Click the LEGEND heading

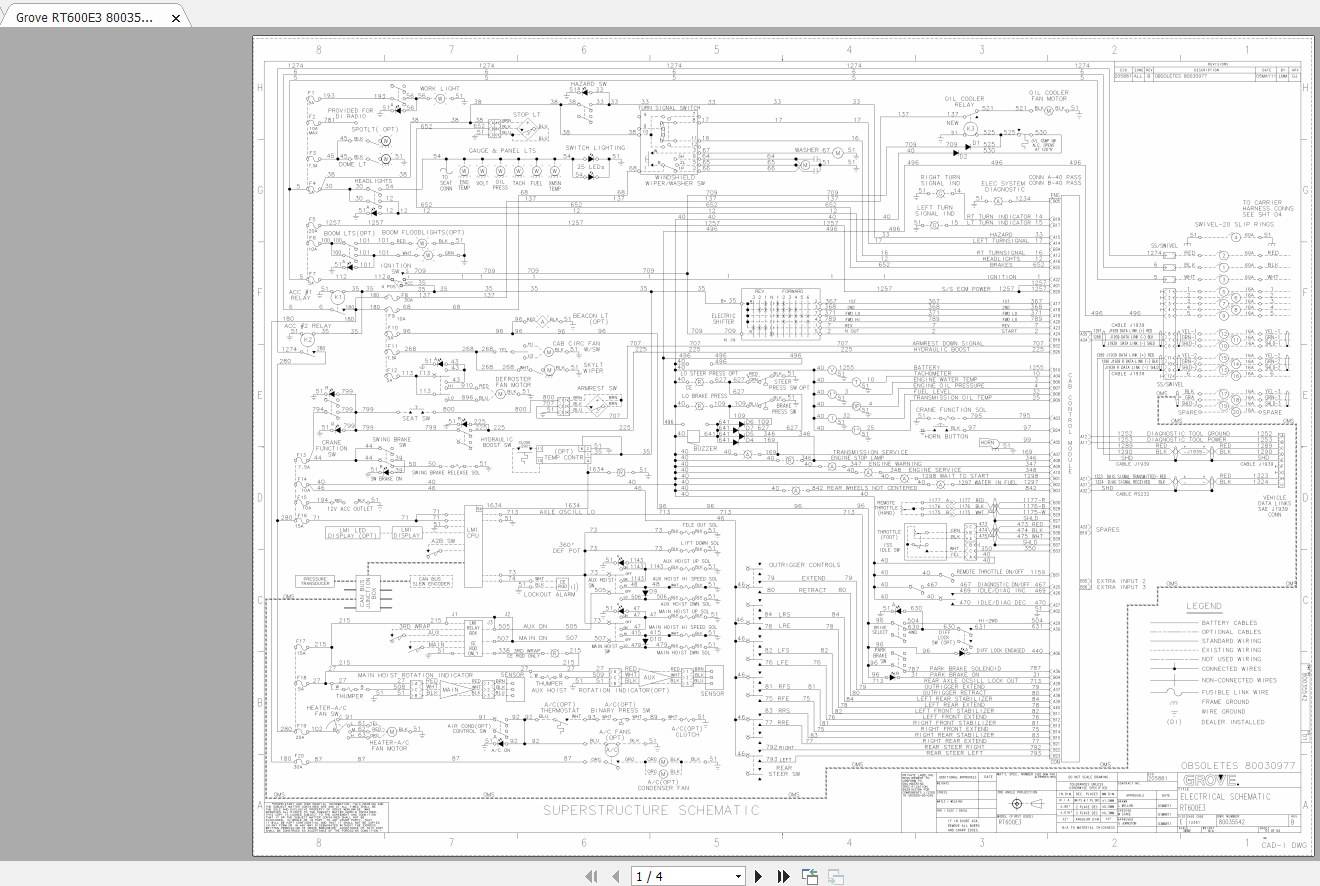[x=1203, y=606]
